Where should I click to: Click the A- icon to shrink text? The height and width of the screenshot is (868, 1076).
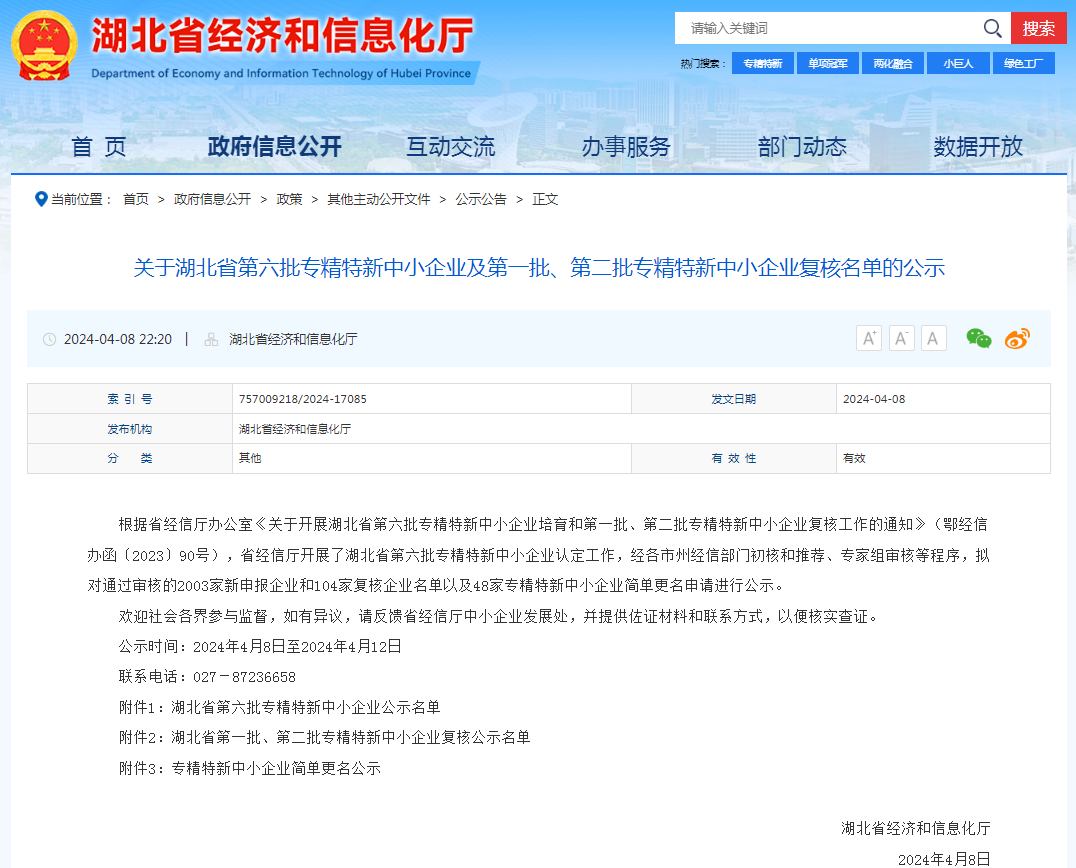(901, 338)
